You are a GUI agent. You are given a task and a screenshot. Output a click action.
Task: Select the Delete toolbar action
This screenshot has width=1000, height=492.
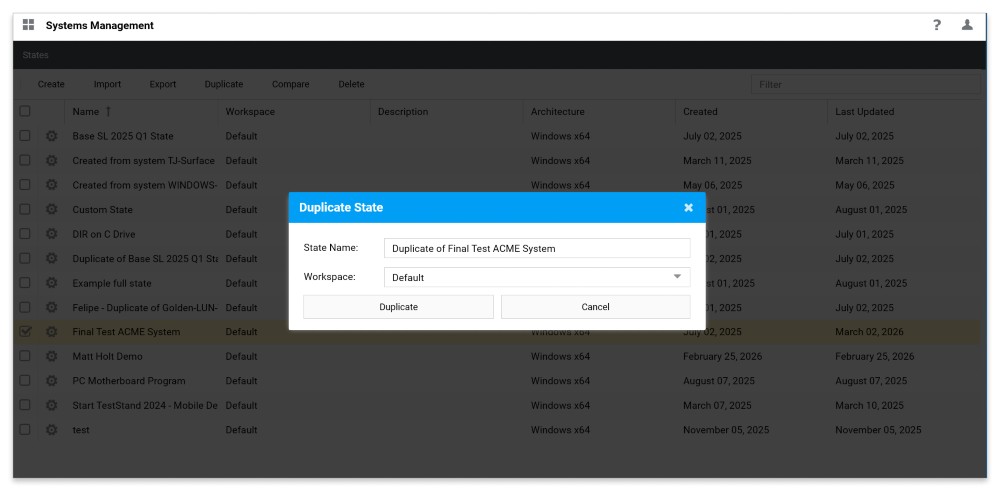[x=351, y=84]
